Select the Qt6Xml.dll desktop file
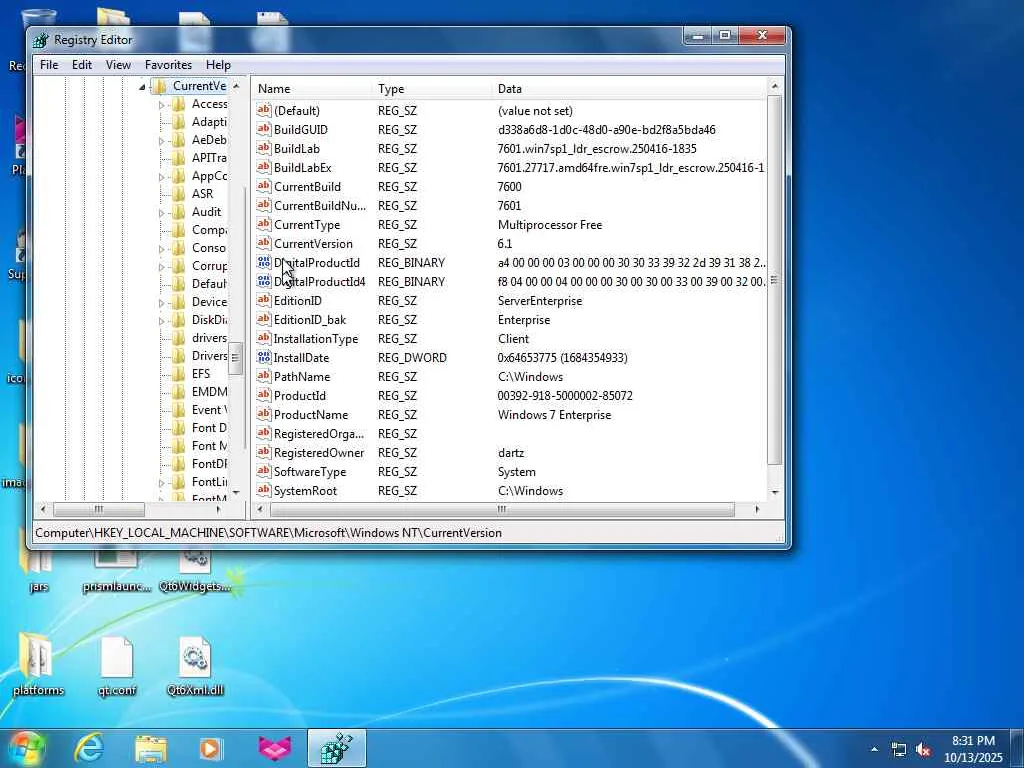This screenshot has height=768, width=1024. pyautogui.click(x=195, y=667)
